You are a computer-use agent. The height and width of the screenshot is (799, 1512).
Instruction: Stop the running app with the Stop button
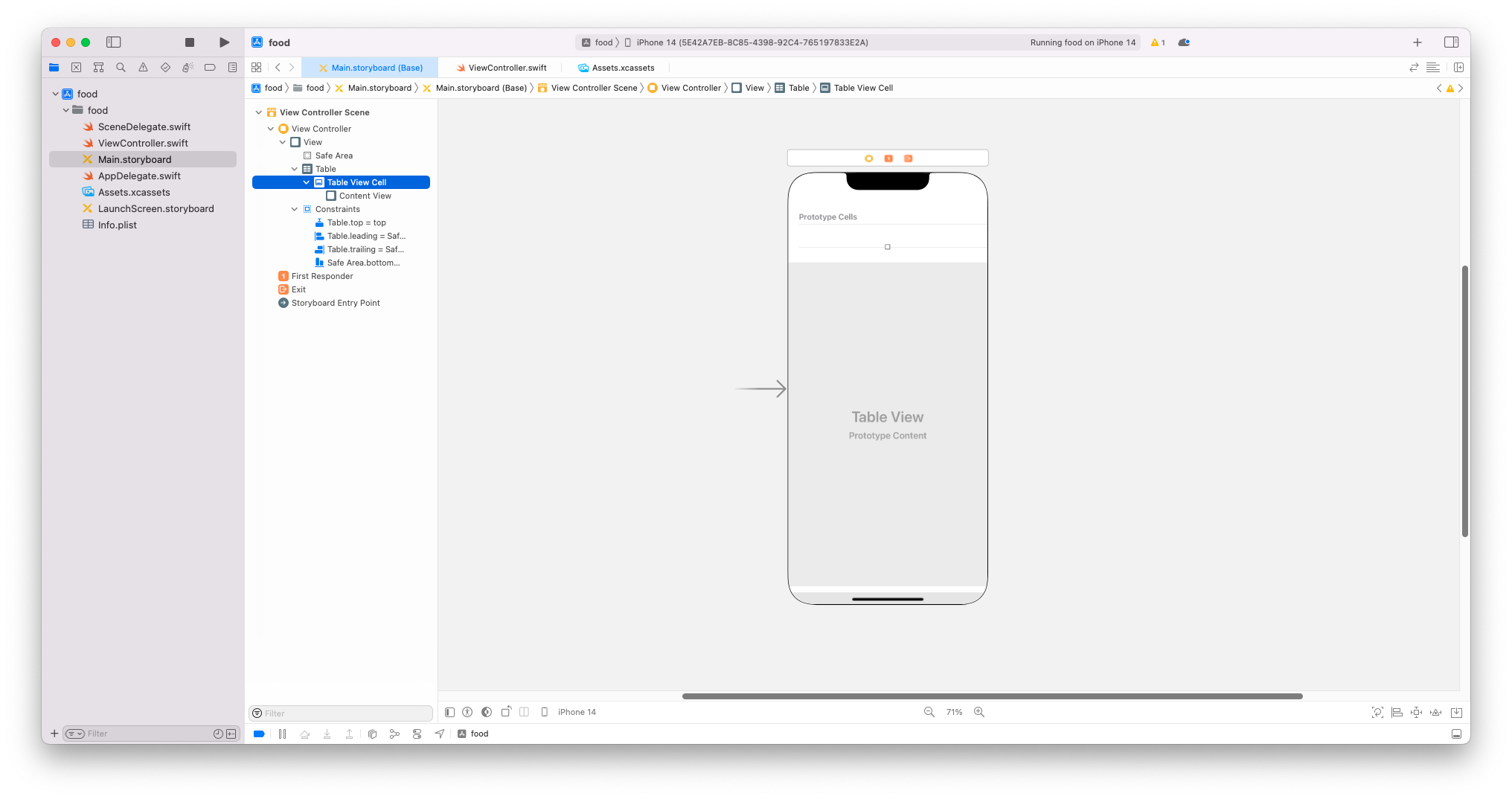click(190, 42)
